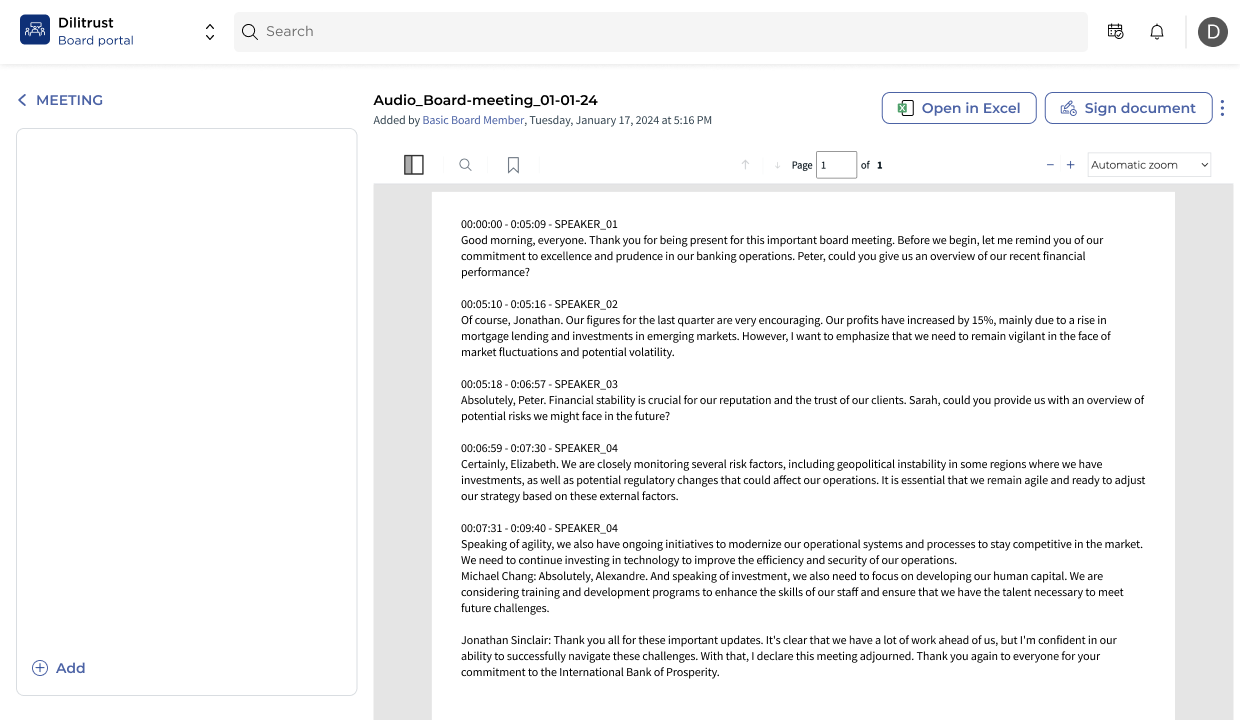The width and height of the screenshot is (1240, 720).
Task: Zoom in with the plus icon
Action: click(x=1070, y=165)
